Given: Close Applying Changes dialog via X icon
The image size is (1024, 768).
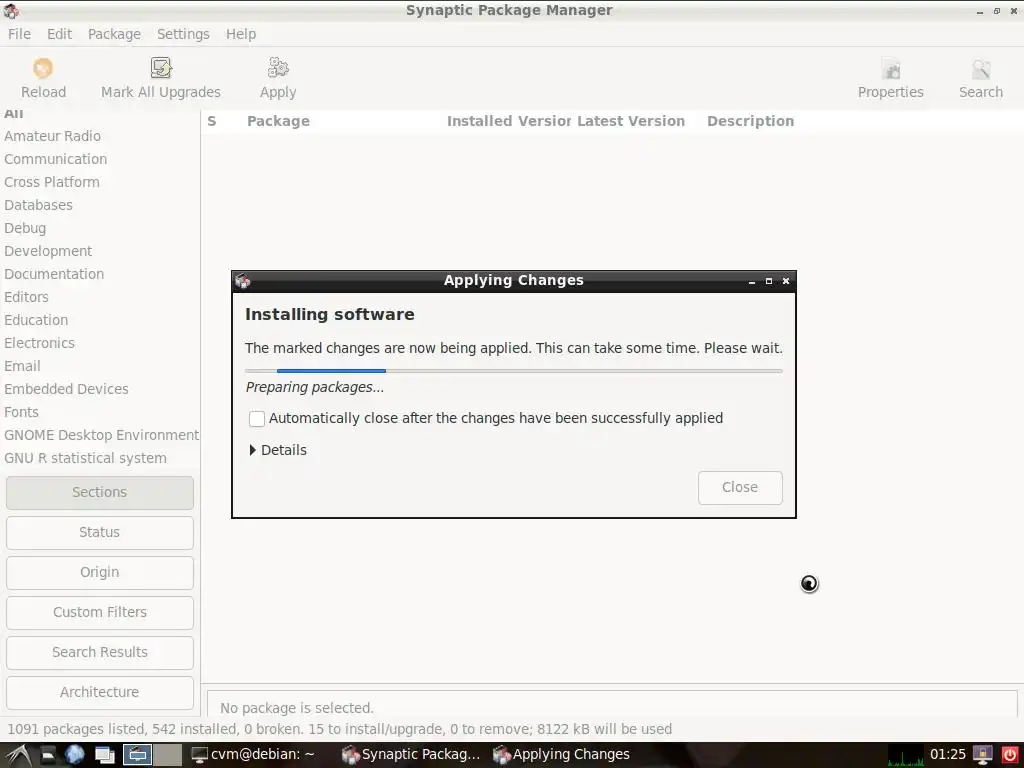Looking at the screenshot, I should coord(786,281).
